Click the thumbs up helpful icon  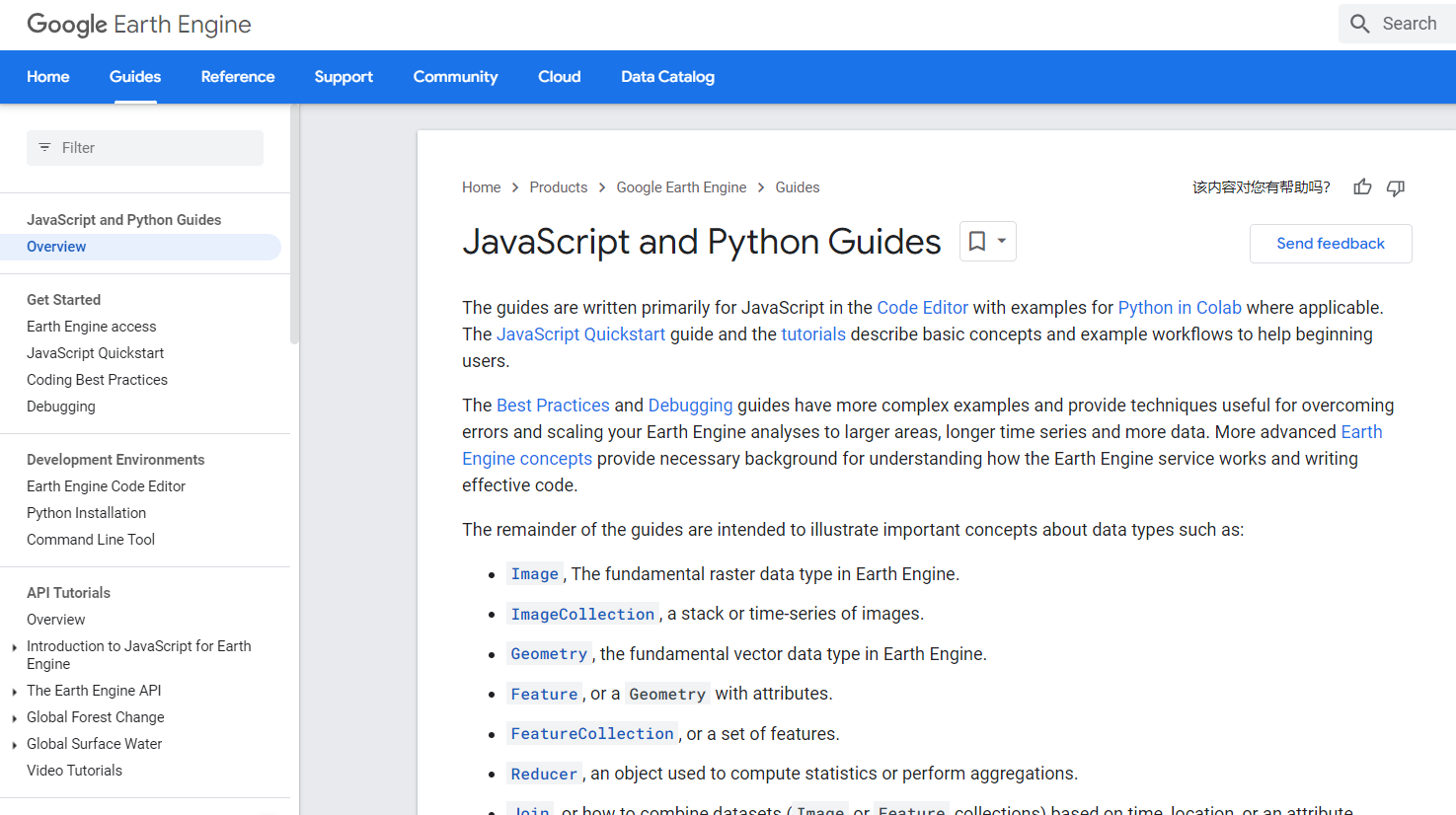pos(1362,186)
